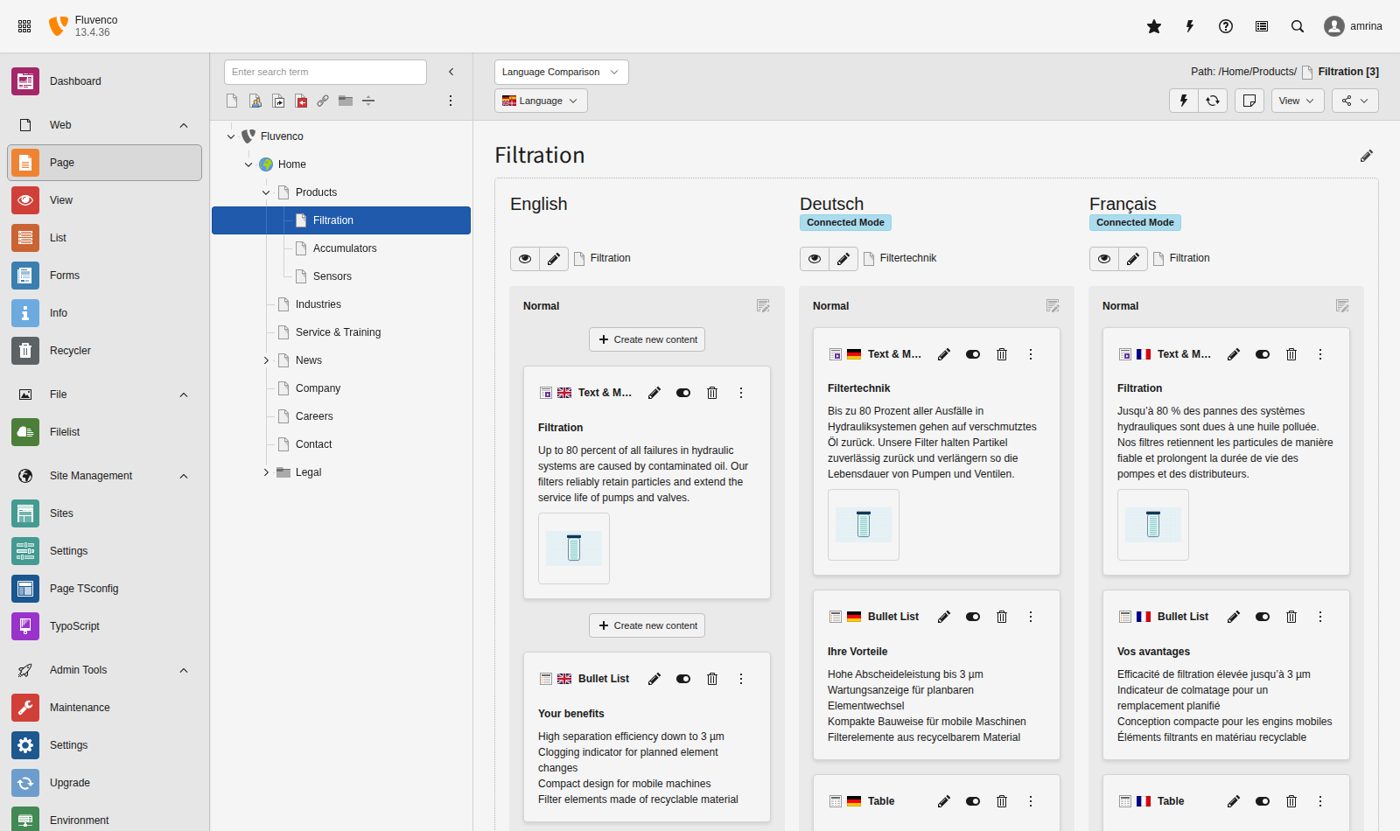The height and width of the screenshot is (831, 1400).
Task: Select Accumulators page in tree
Action: (x=345, y=248)
